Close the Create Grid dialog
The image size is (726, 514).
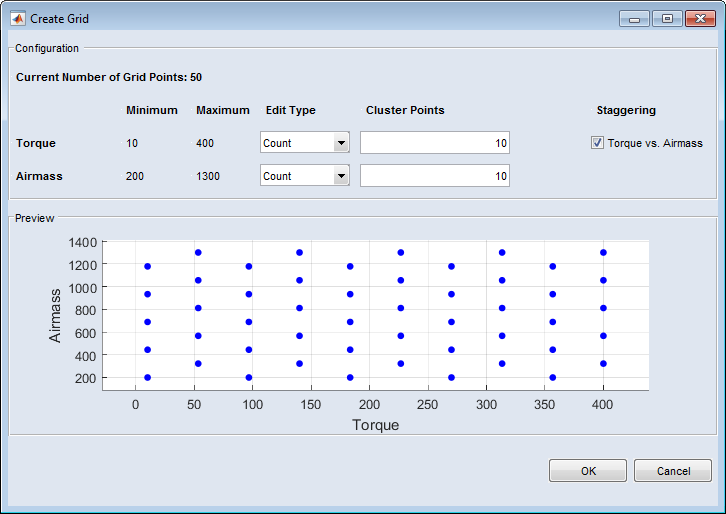pos(698,19)
